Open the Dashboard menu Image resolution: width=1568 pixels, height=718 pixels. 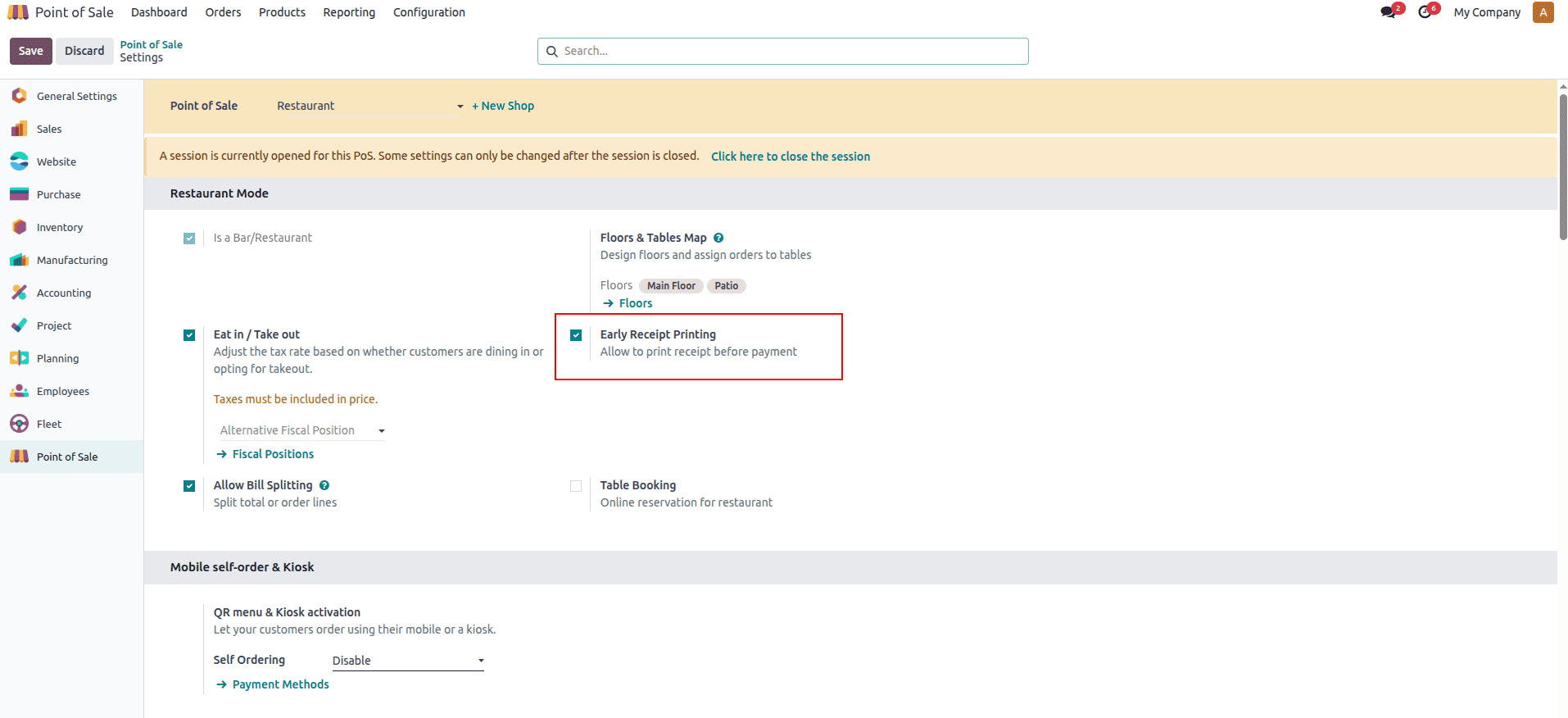point(159,12)
